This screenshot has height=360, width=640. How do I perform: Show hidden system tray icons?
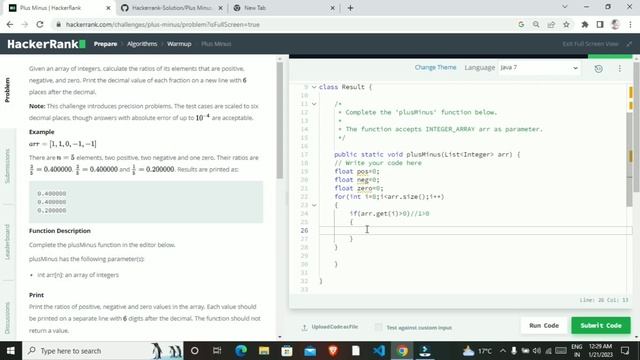(x=502, y=351)
